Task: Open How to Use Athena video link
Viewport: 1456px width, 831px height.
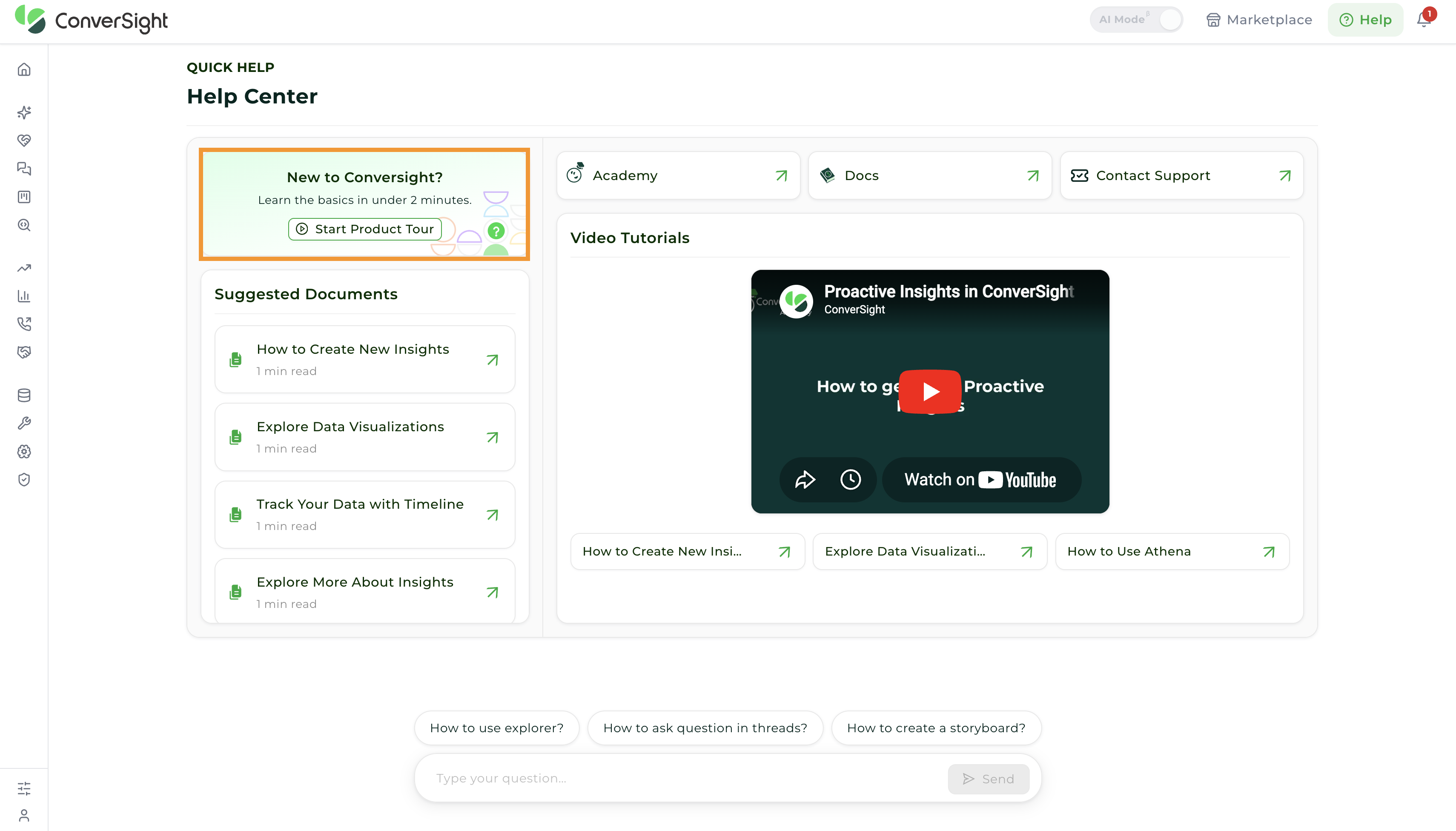Action: point(1172,551)
